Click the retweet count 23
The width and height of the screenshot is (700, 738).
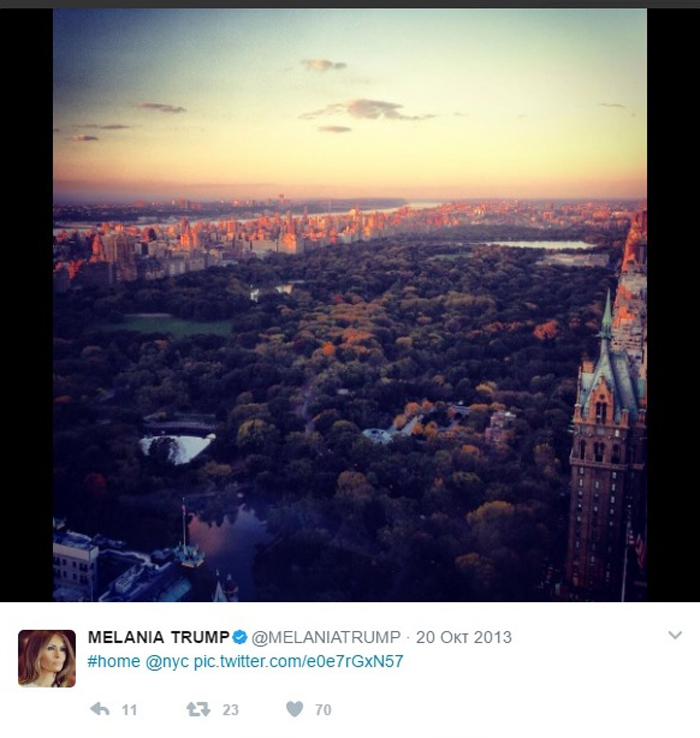tap(230, 710)
